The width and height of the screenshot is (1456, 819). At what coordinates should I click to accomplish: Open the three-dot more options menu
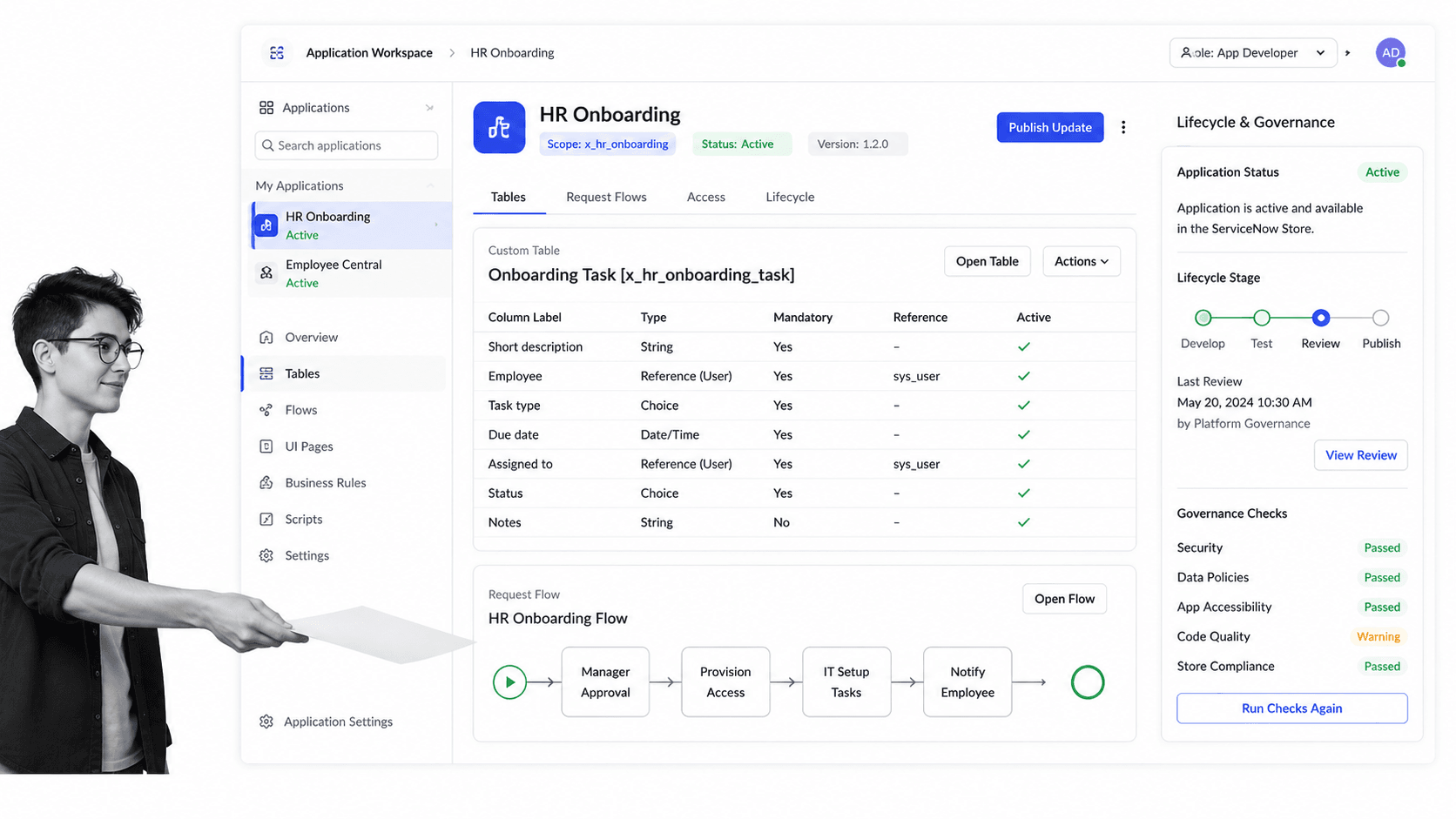[x=1123, y=128]
